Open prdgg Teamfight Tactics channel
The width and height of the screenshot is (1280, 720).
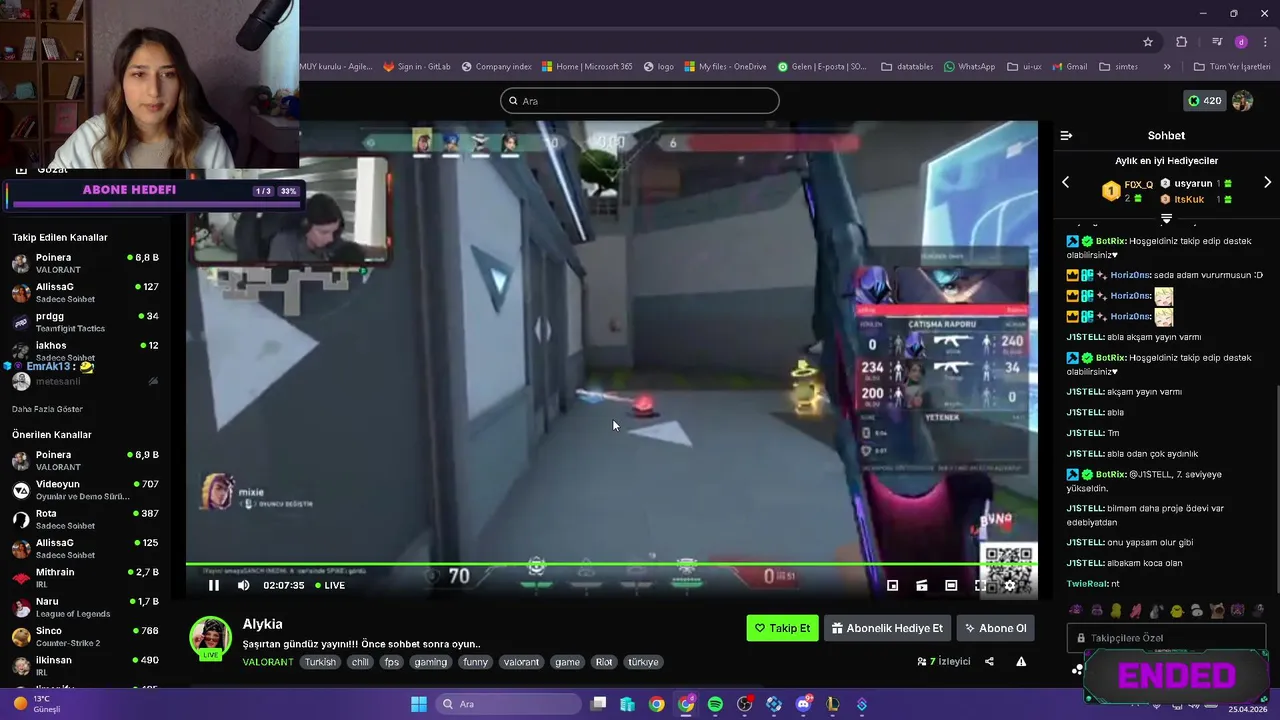[85, 321]
